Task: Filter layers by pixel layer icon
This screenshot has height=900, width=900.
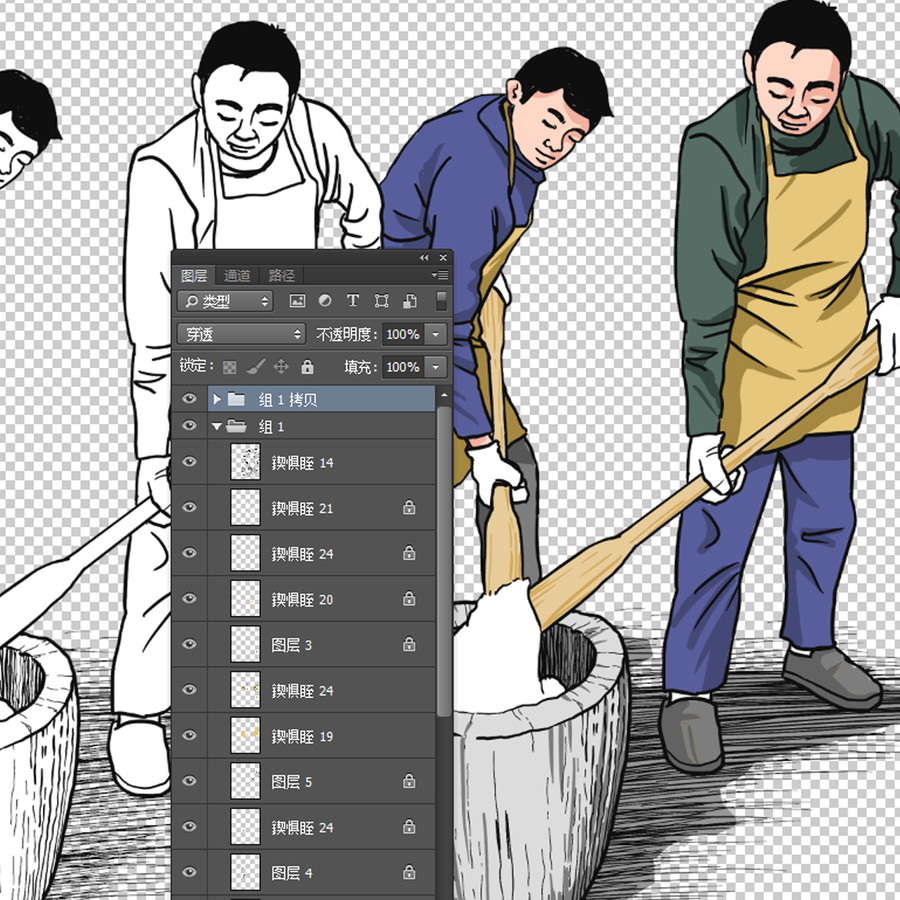Action: (x=297, y=301)
